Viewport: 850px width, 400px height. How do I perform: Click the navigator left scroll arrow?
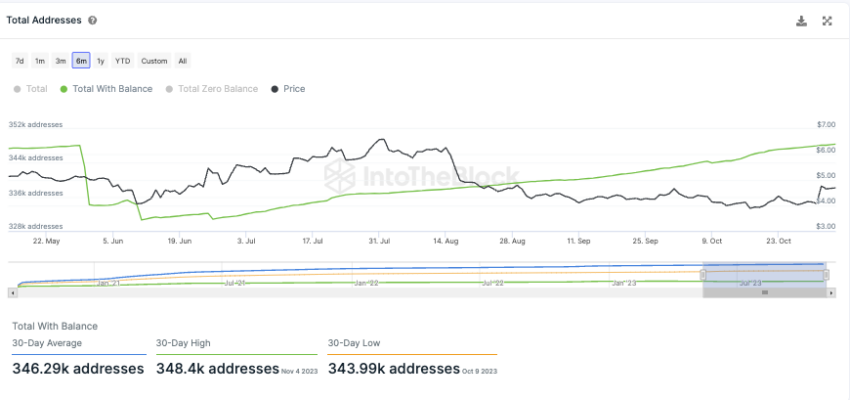[13, 293]
